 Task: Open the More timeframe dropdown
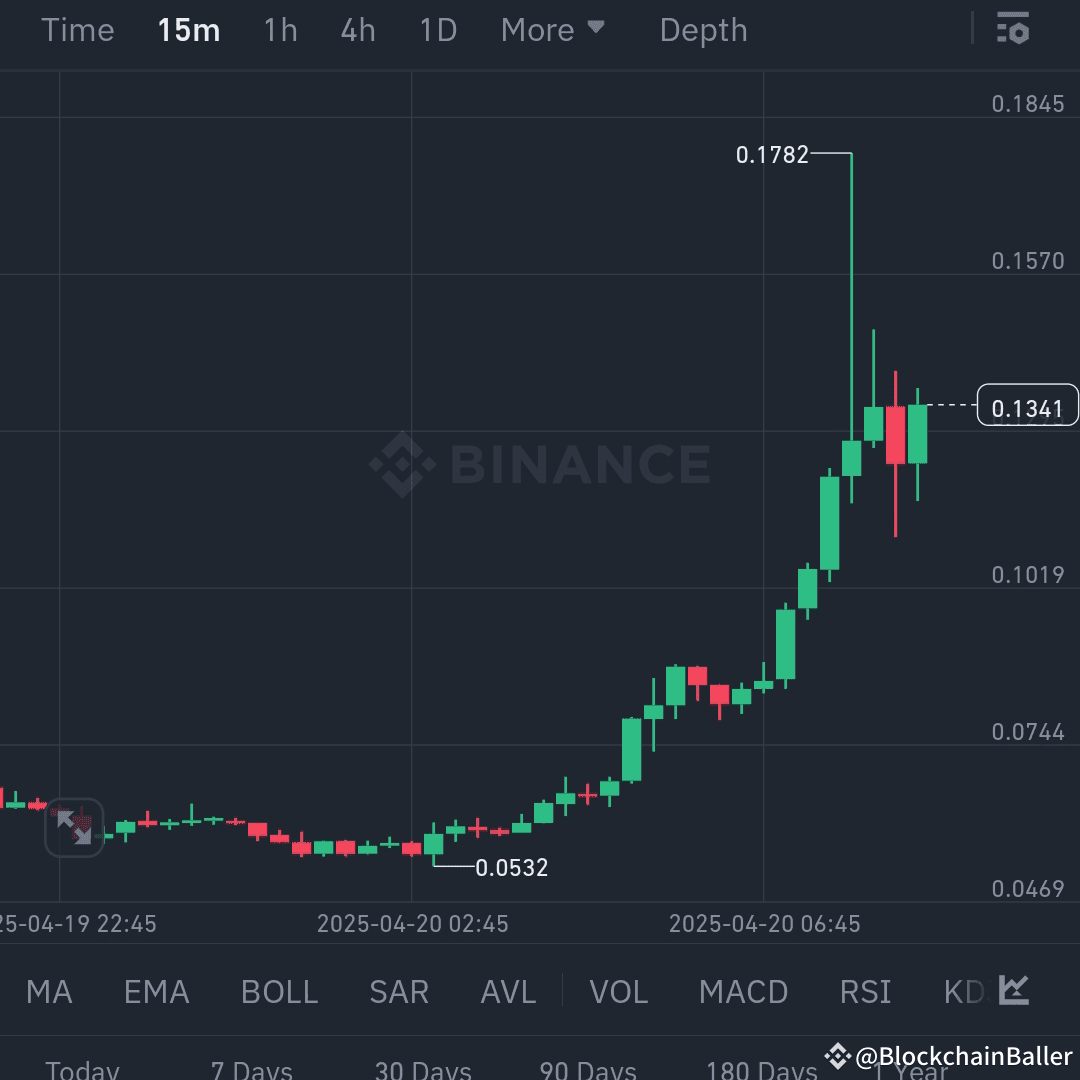(552, 30)
